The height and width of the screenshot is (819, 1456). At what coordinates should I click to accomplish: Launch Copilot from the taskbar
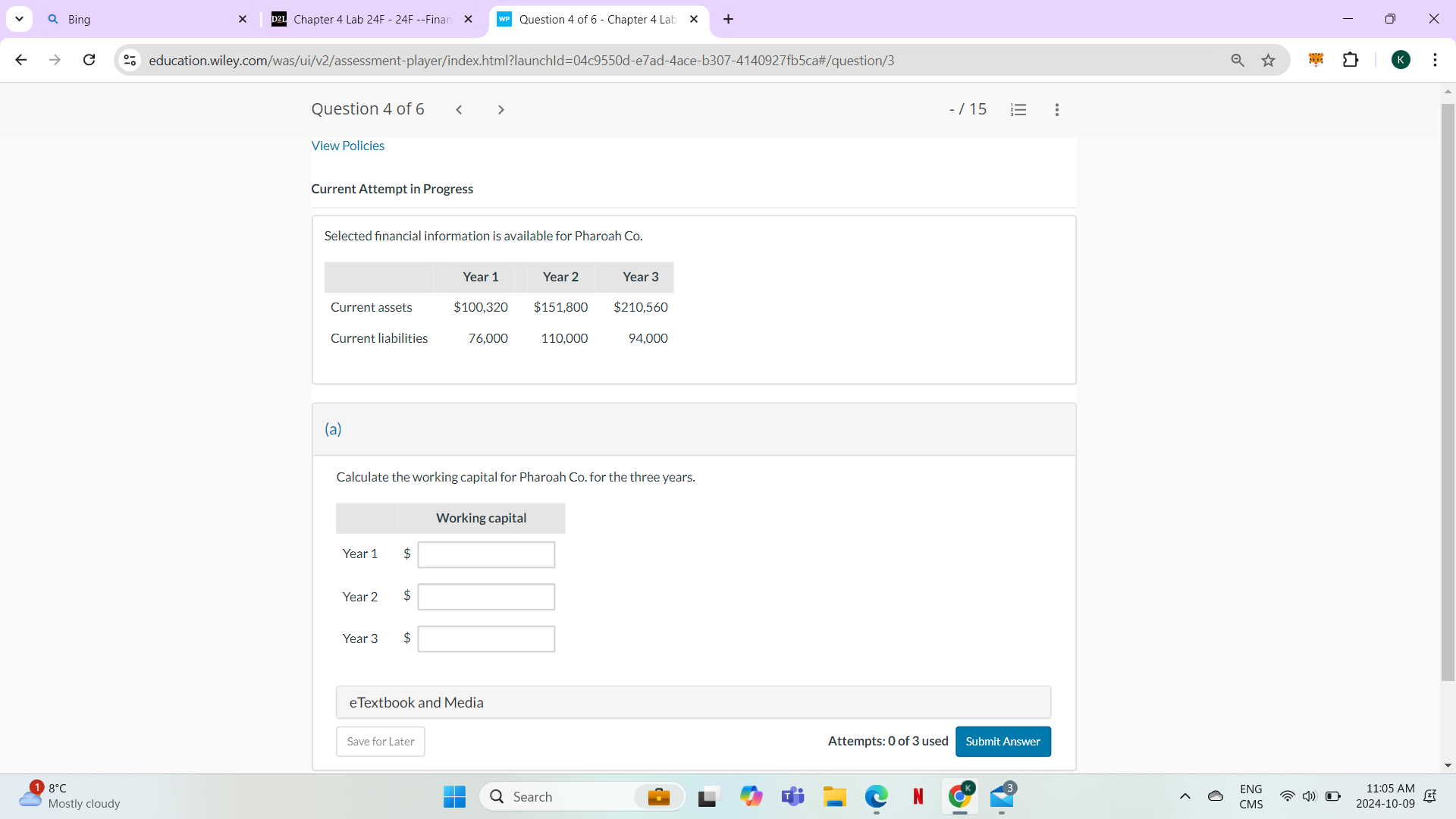click(x=751, y=797)
